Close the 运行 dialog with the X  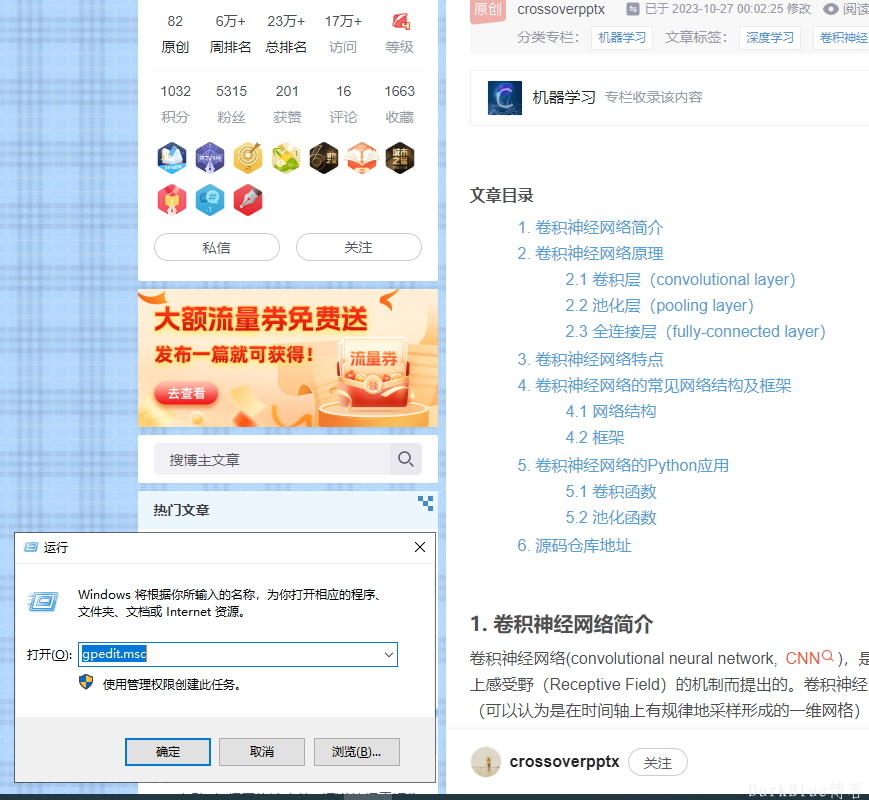420,547
